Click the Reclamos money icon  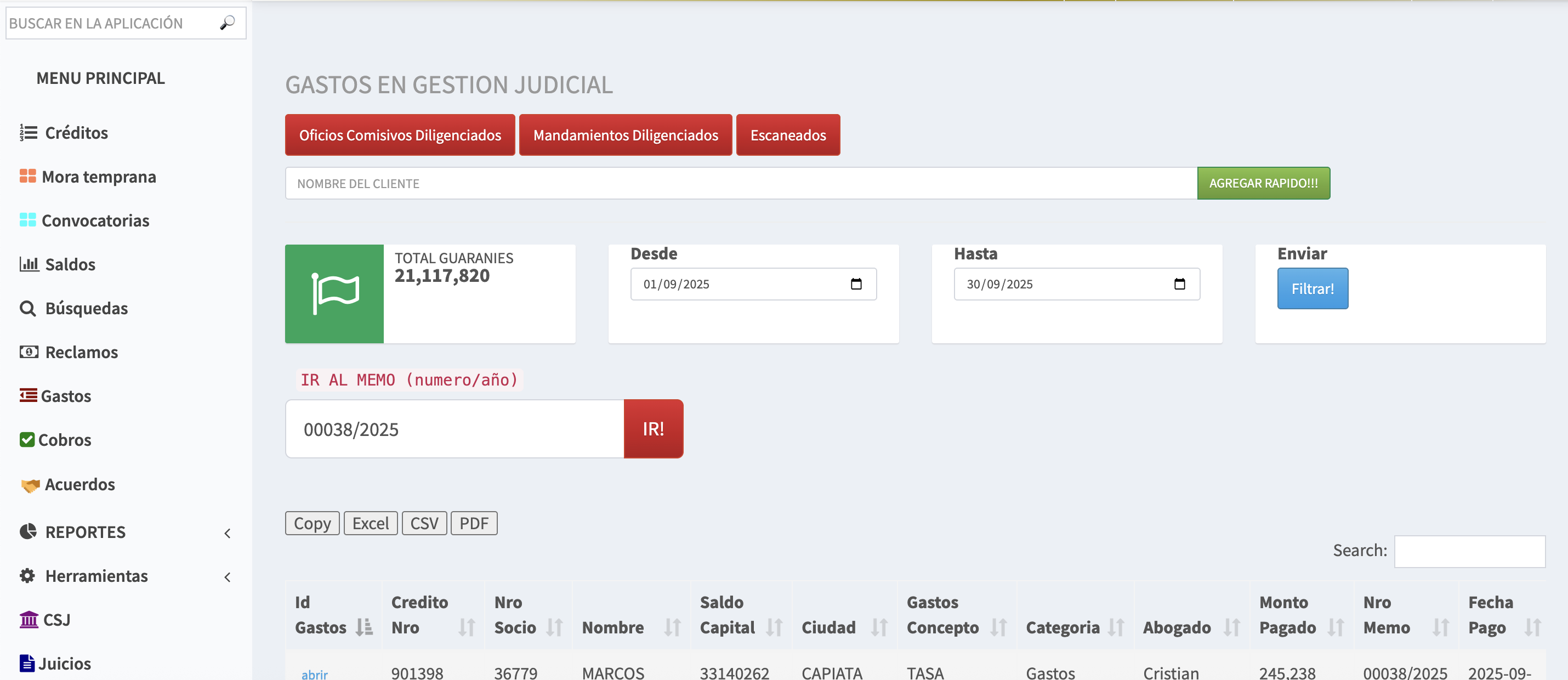pyautogui.click(x=29, y=352)
